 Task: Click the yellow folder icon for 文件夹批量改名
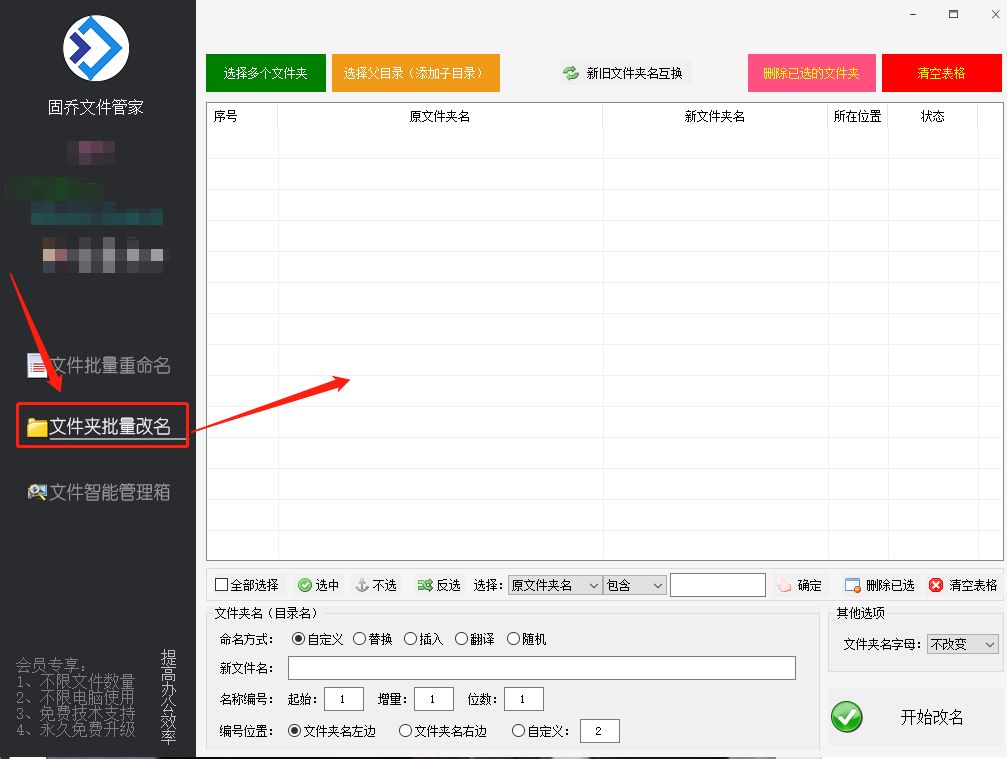pyautogui.click(x=37, y=427)
